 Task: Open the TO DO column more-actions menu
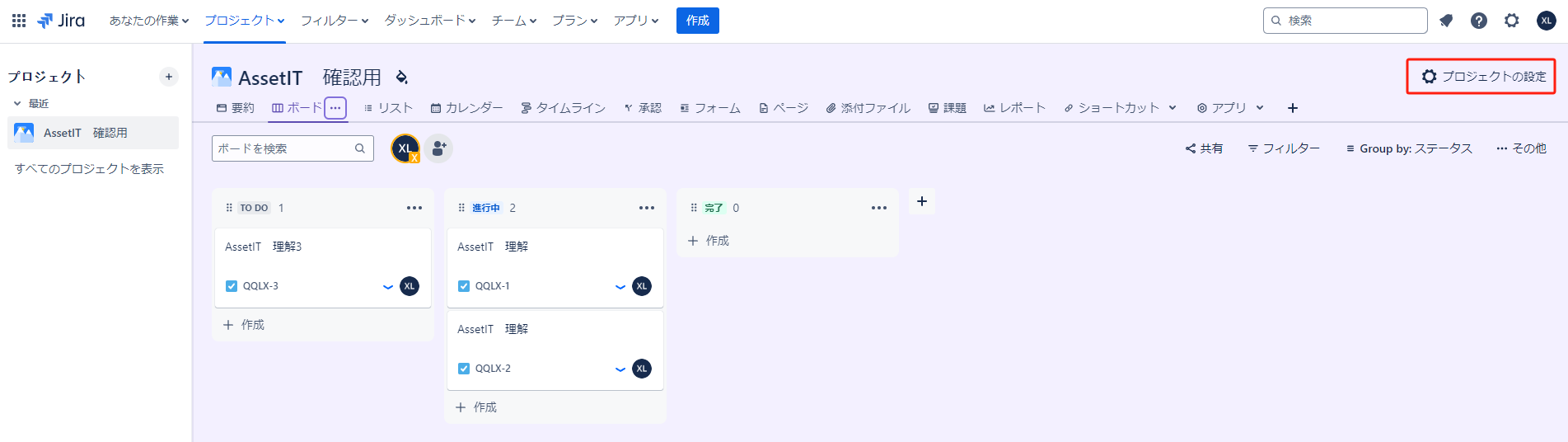click(x=414, y=208)
